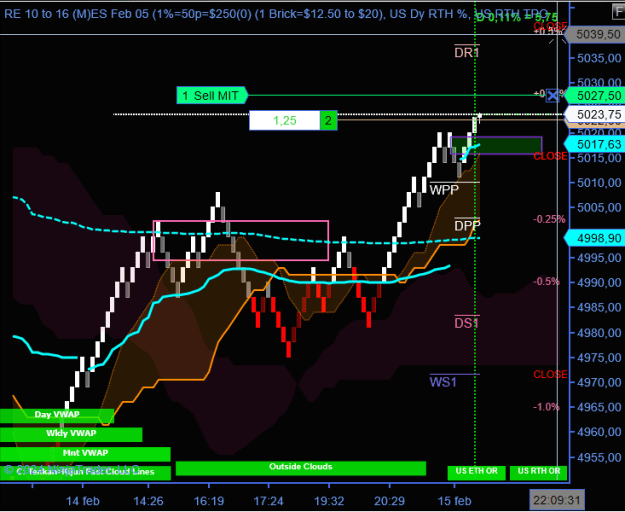Click the 17:24 time axis label
This screenshot has height=512, width=625.
coord(268,501)
